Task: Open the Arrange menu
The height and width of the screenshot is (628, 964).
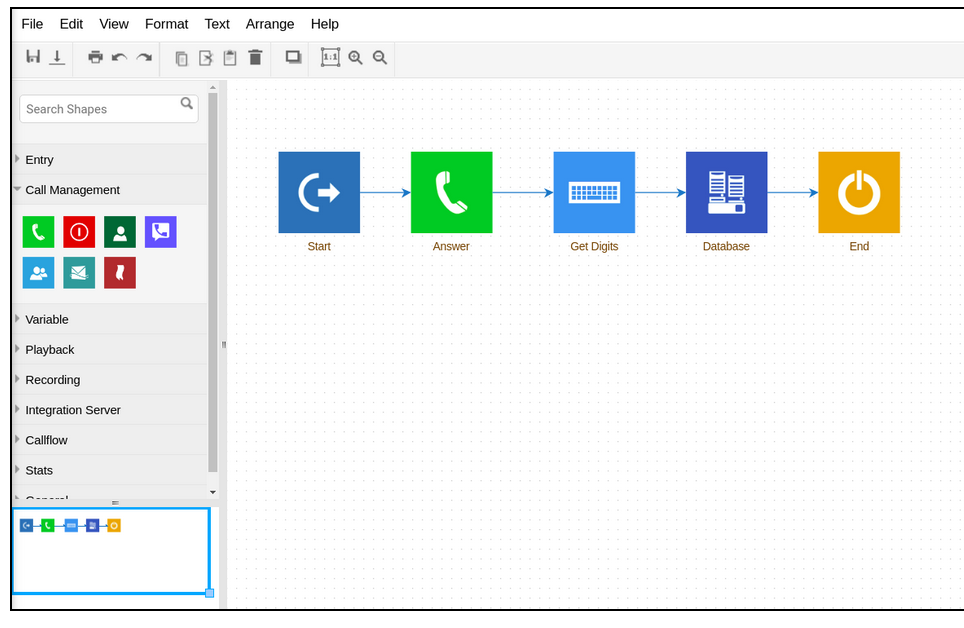Action: coord(270,24)
